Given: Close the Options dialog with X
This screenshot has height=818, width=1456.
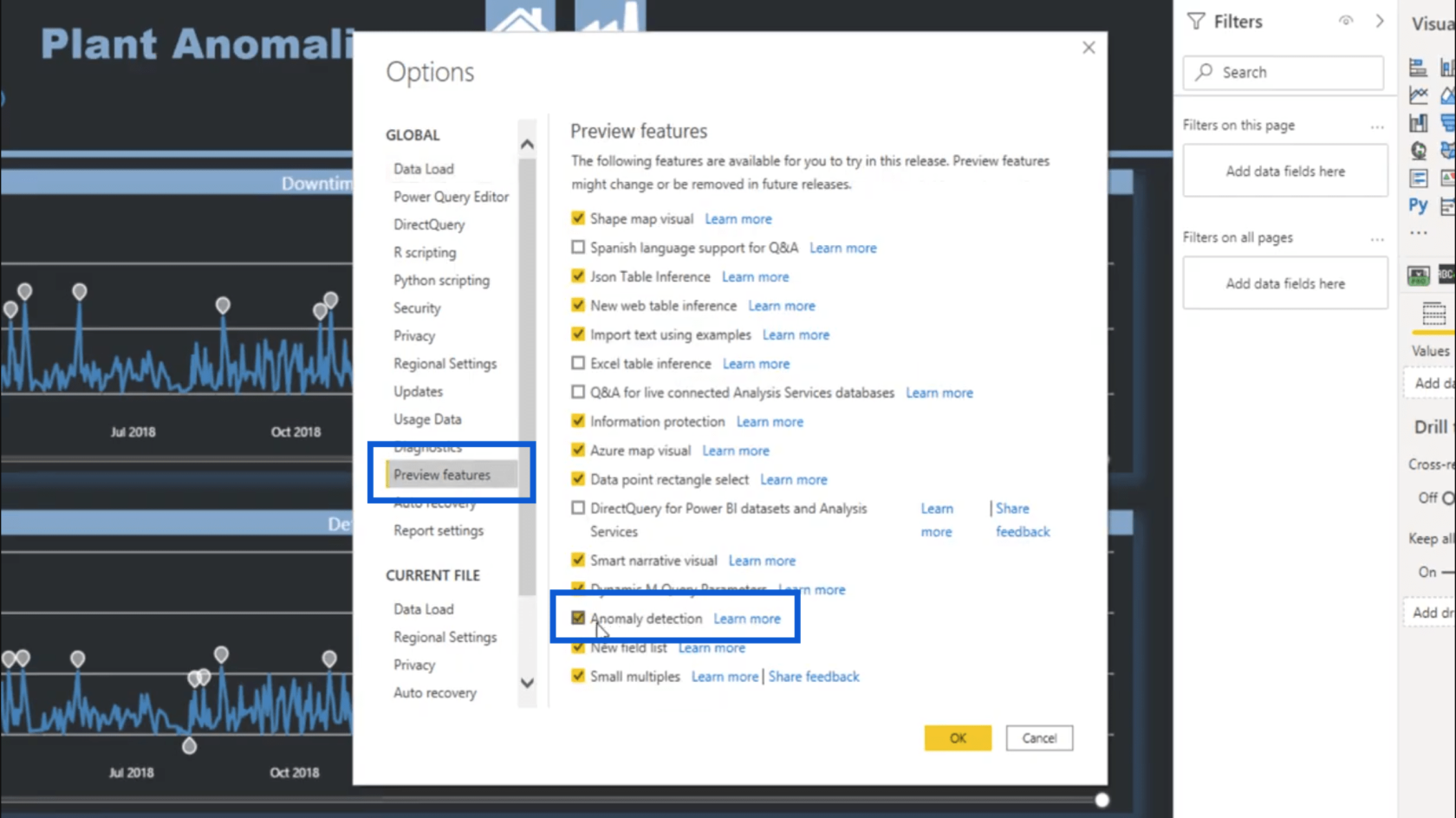Looking at the screenshot, I should [x=1089, y=48].
